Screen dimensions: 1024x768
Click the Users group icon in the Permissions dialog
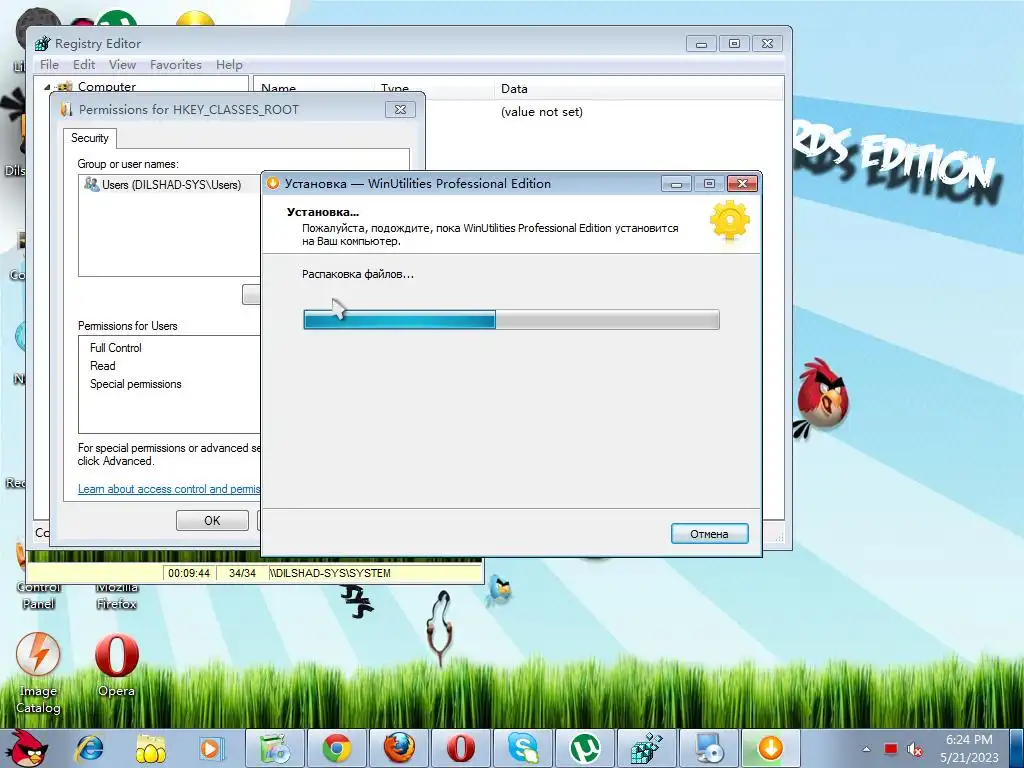(91, 184)
